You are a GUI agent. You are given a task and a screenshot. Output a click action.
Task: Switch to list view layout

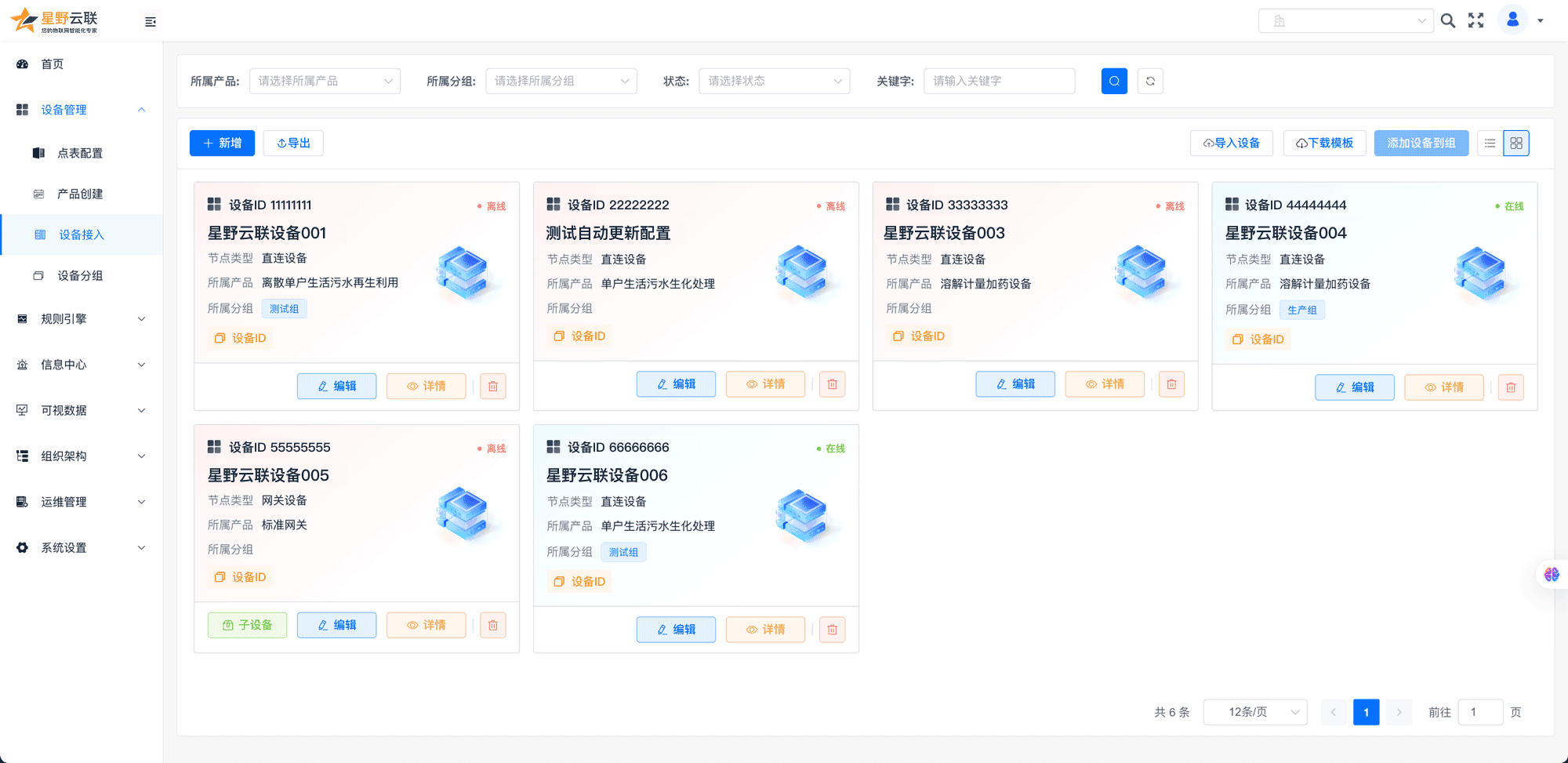click(1490, 144)
